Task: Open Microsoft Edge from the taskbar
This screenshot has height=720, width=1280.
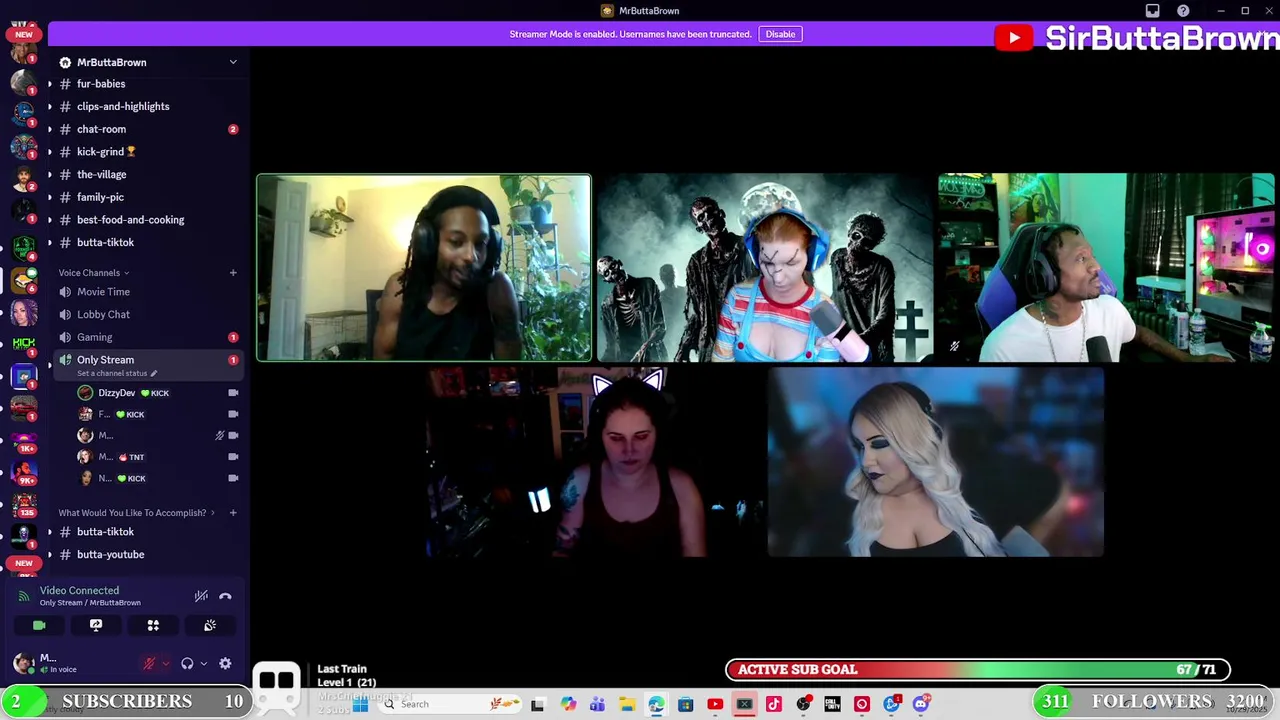Action: [656, 704]
